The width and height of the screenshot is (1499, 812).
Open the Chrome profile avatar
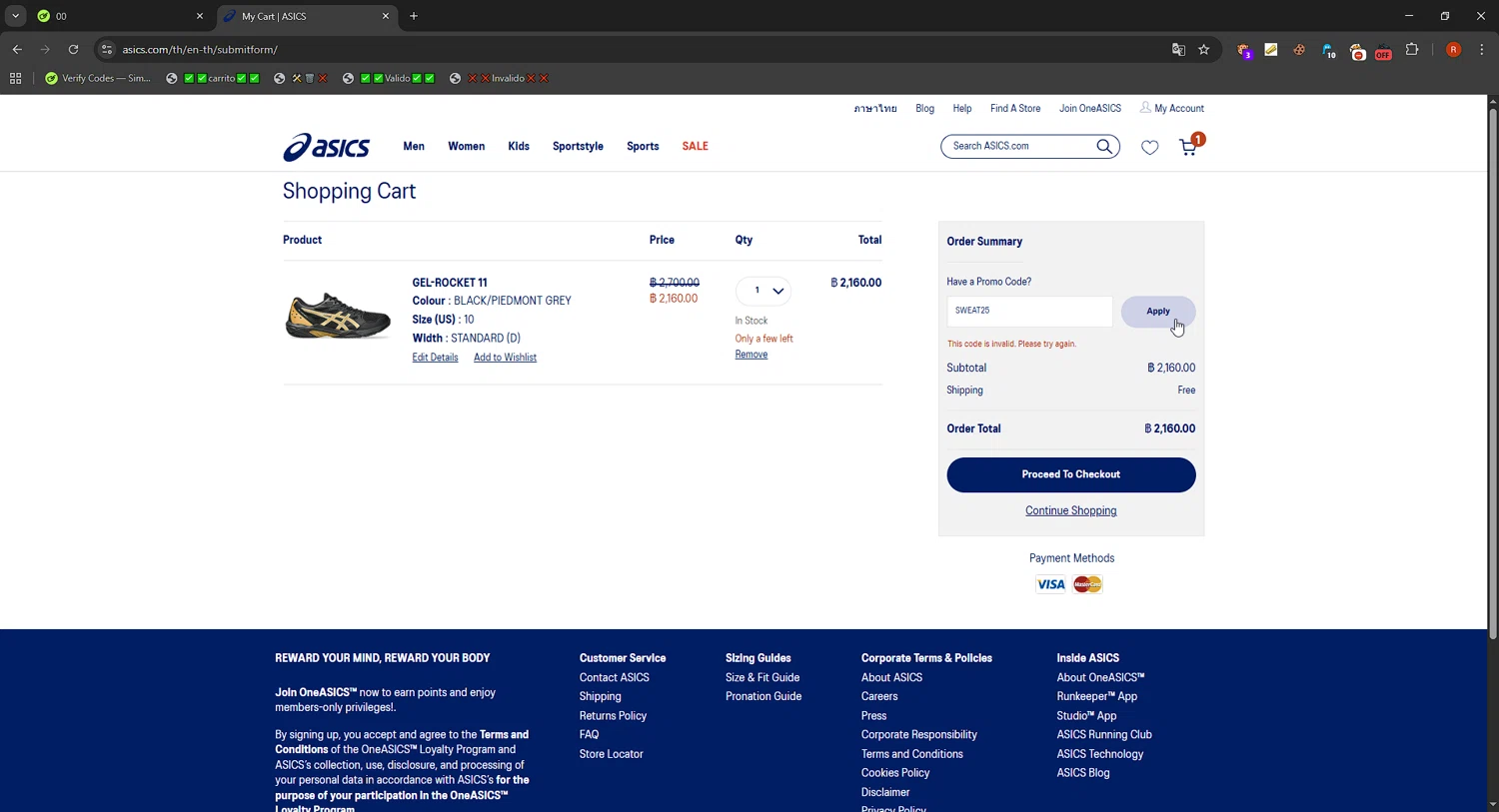coord(1454,50)
